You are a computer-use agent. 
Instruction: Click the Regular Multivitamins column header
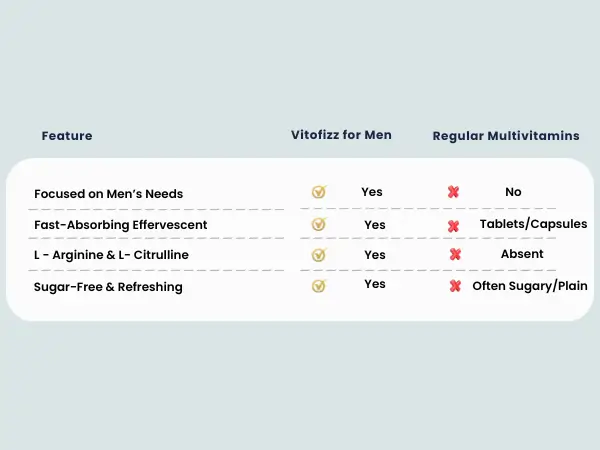[505, 135]
